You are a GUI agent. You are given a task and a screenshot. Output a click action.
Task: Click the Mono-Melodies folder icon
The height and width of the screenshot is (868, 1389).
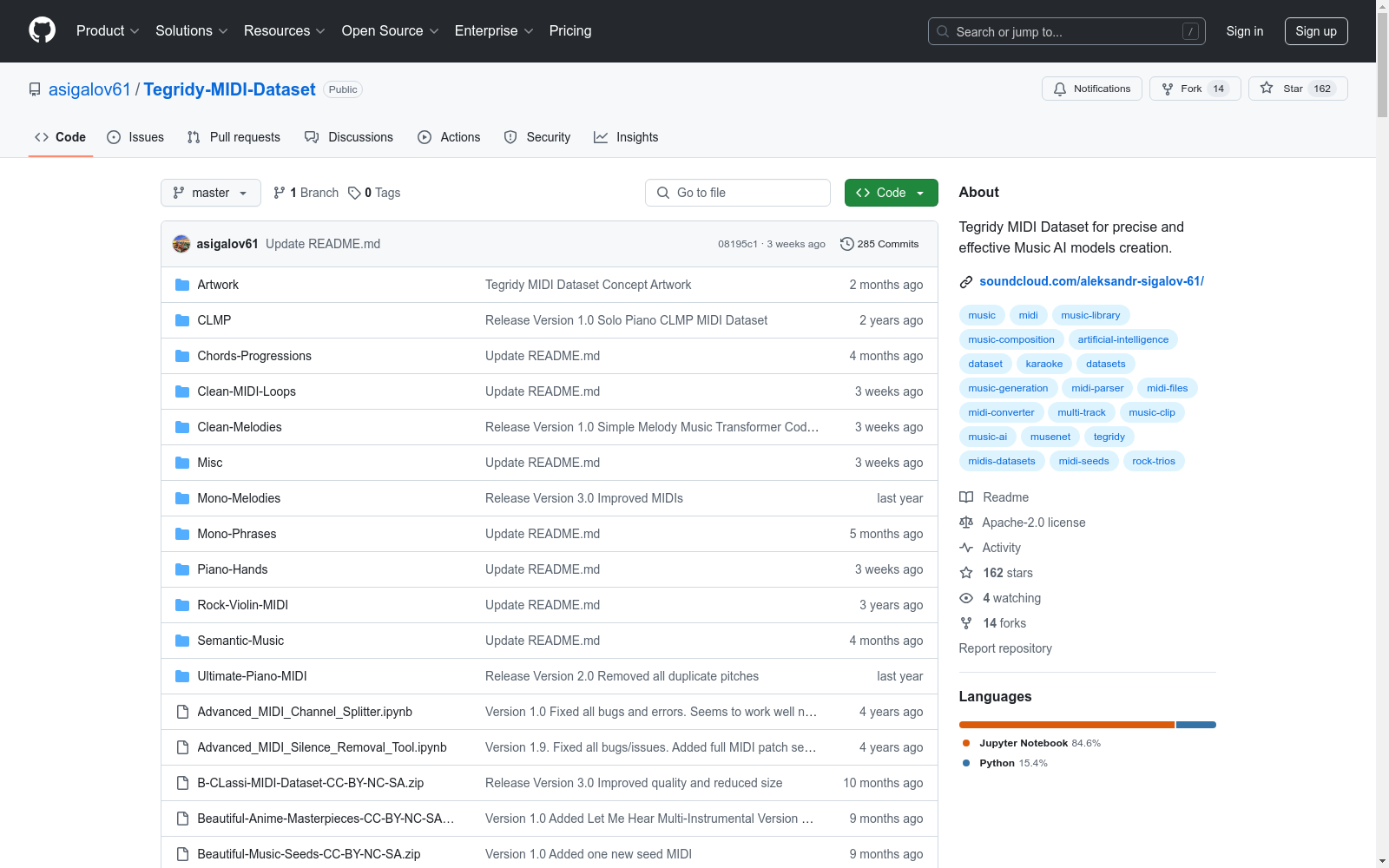point(182,498)
